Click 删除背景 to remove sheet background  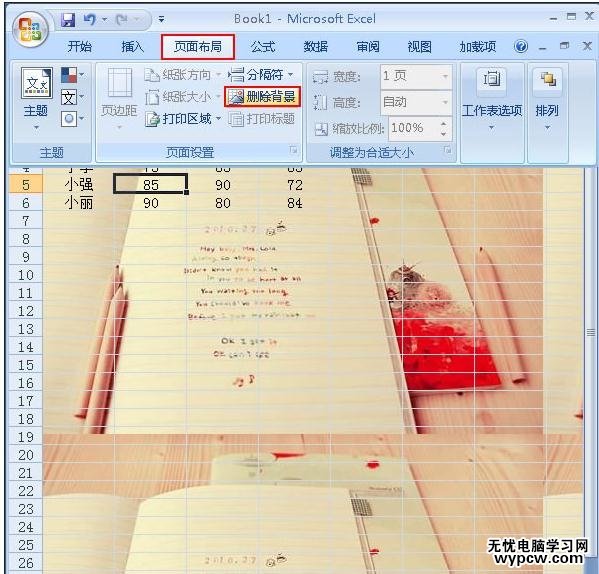click(x=262, y=97)
